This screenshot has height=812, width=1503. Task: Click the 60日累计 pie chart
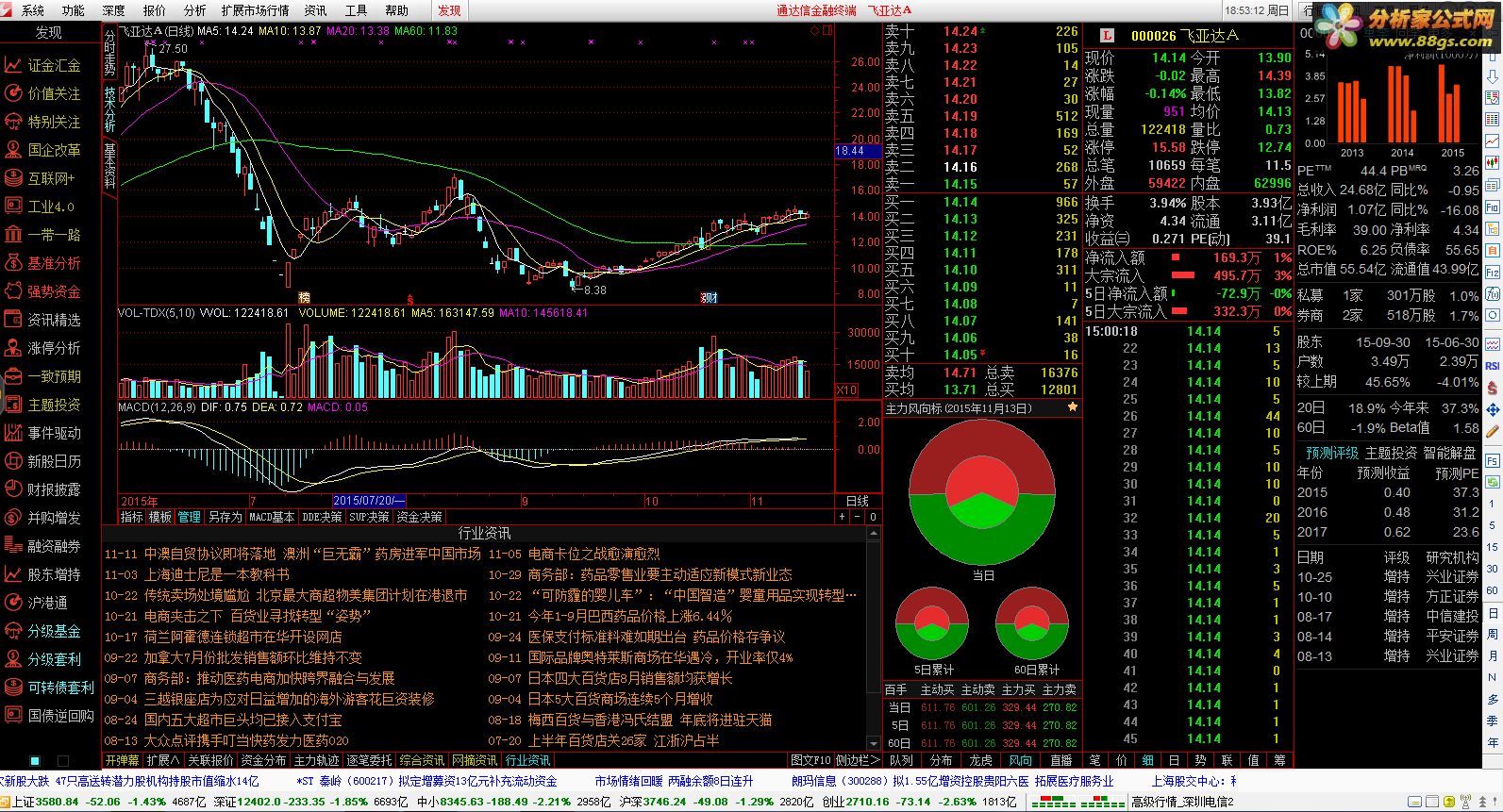click(x=1030, y=624)
